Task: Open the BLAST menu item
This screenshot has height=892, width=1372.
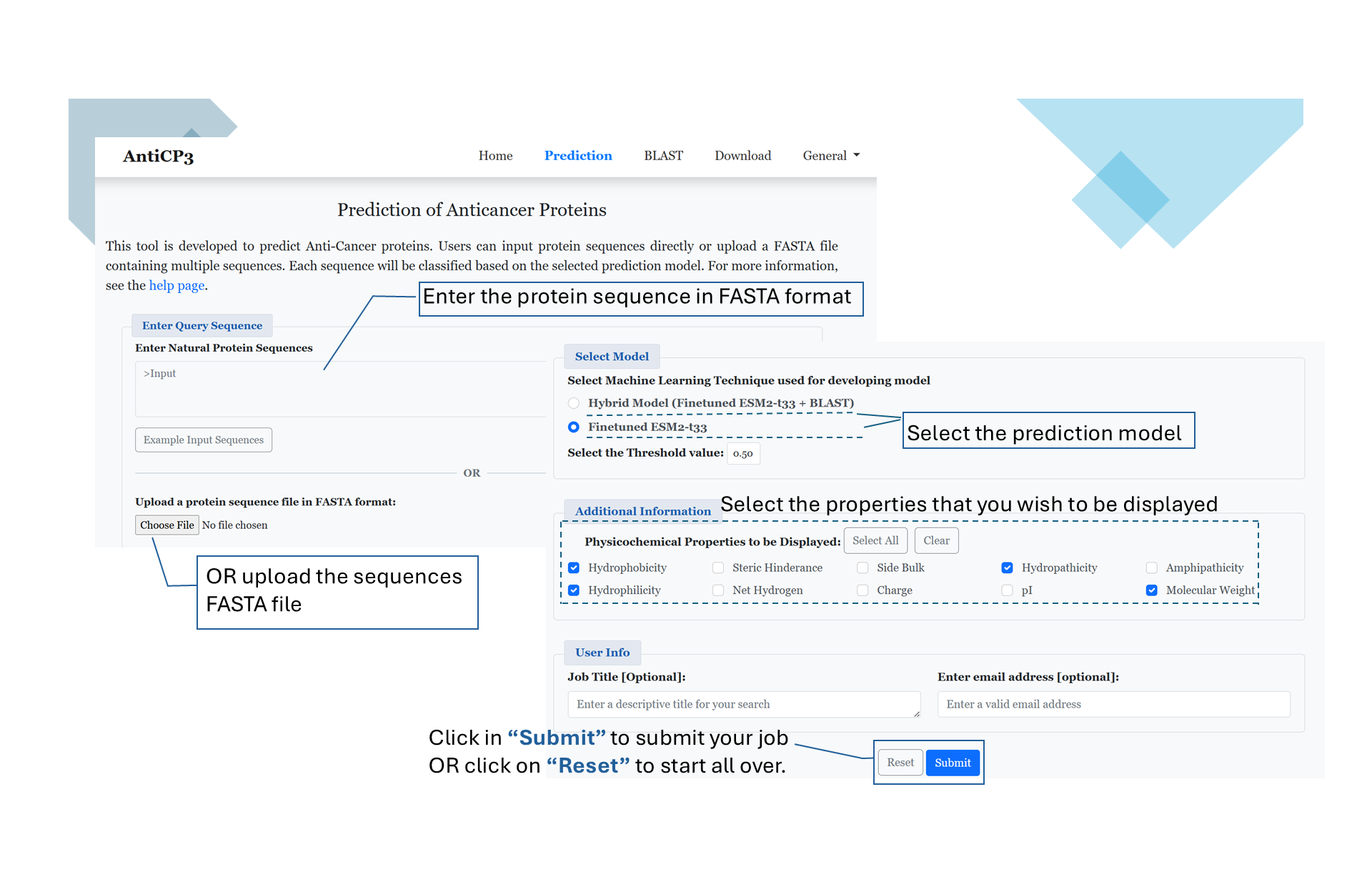Action: 663,156
